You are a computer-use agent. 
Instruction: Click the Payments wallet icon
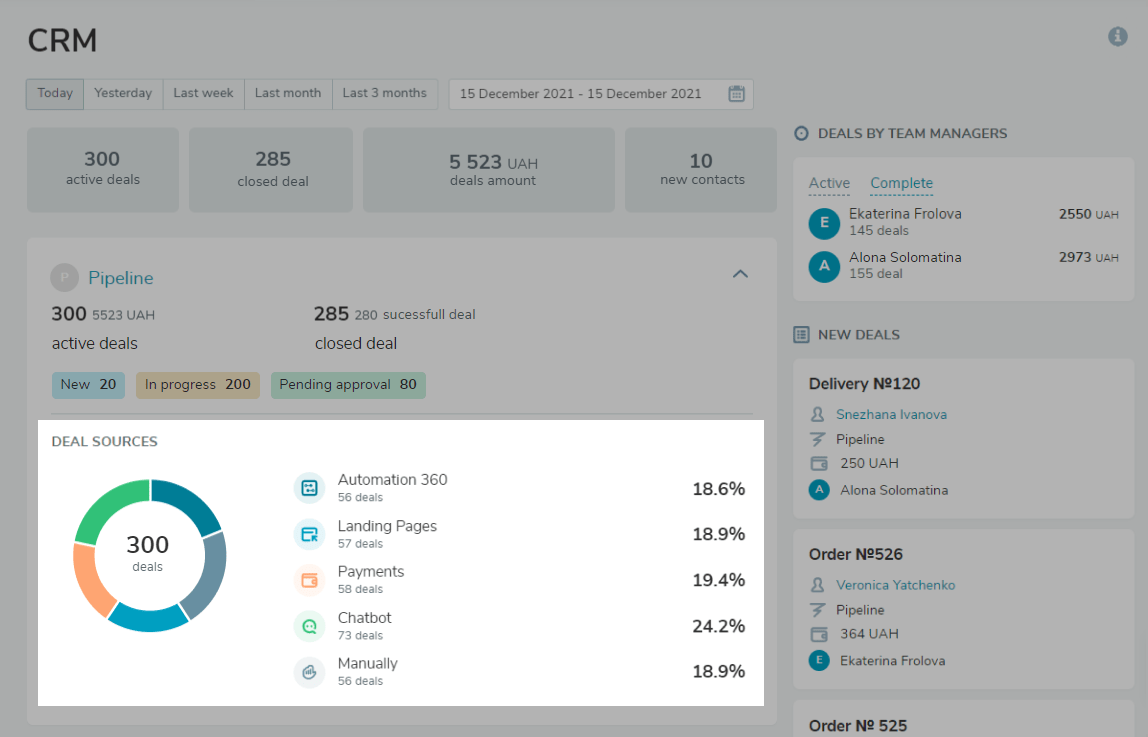tap(310, 579)
